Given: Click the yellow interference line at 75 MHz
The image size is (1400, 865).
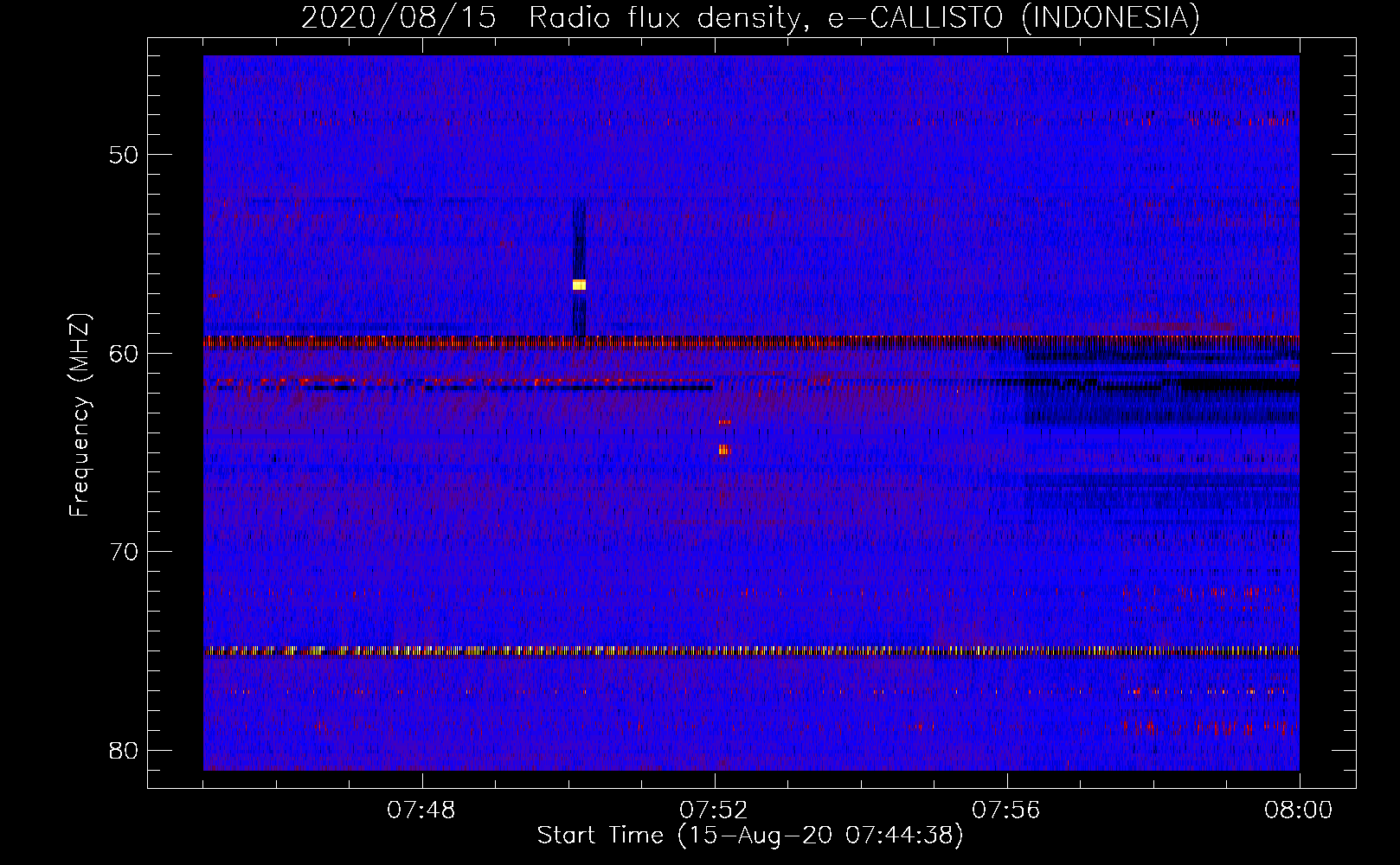Looking at the screenshot, I should pyautogui.click(x=751, y=650).
